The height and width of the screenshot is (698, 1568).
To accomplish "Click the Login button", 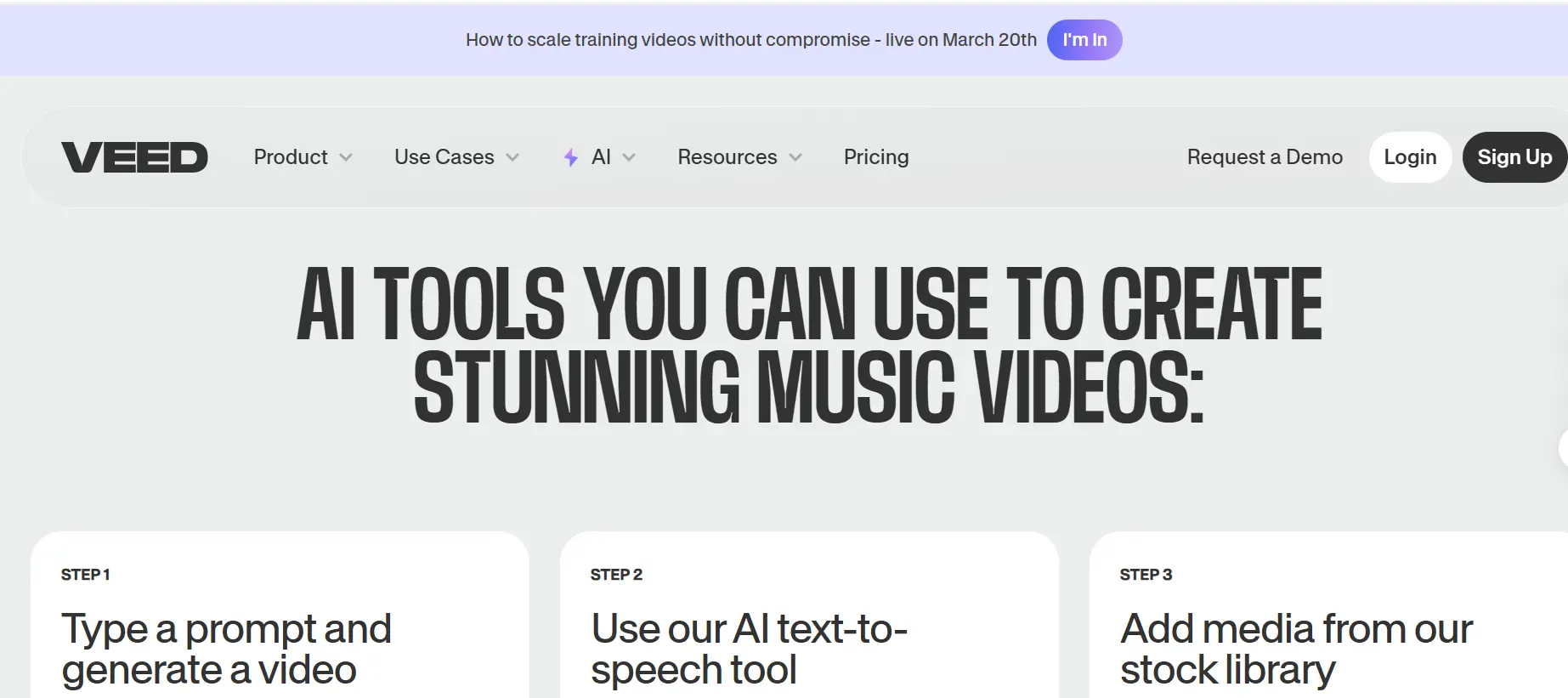I will [1410, 157].
